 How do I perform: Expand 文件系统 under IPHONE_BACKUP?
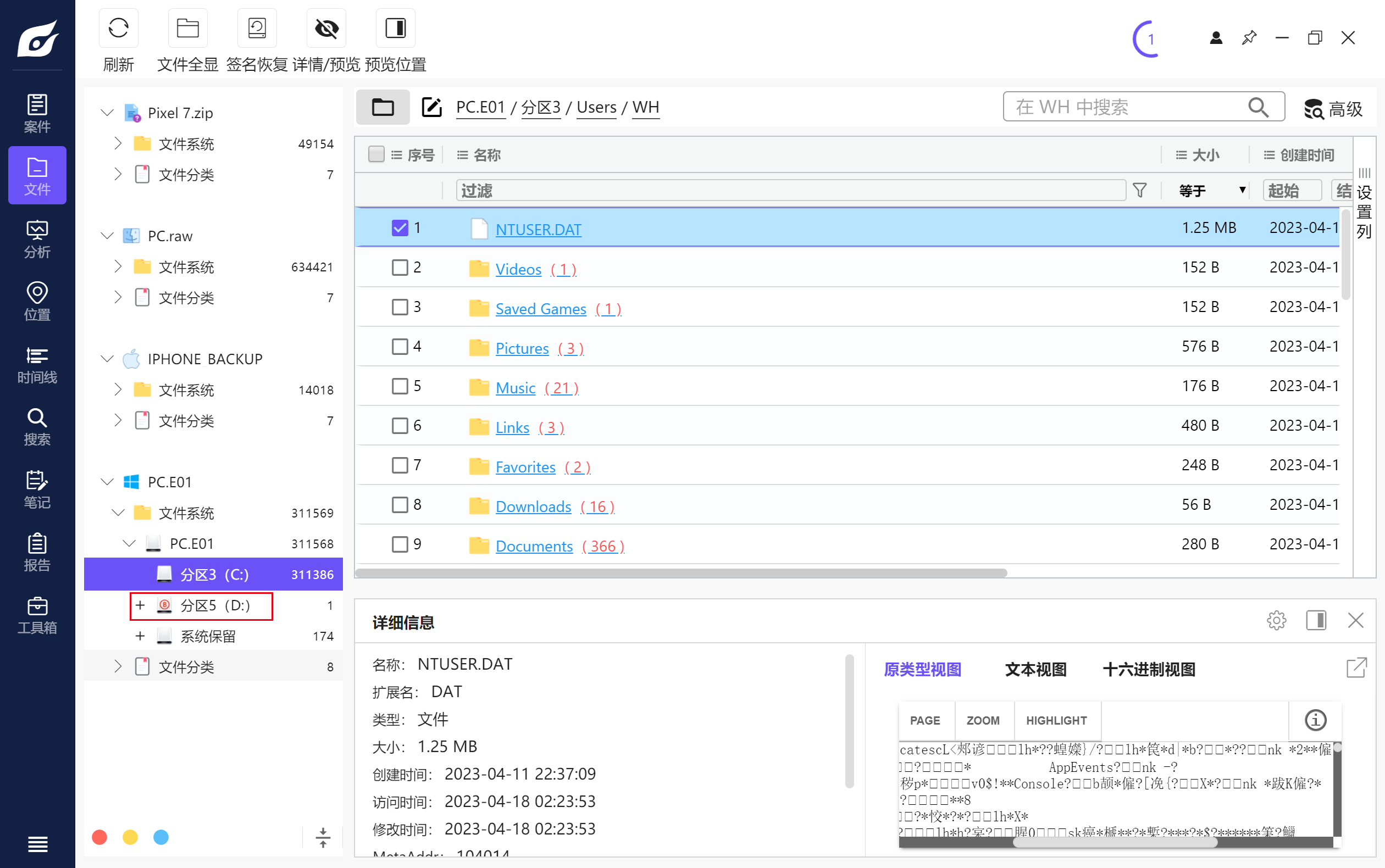pos(118,389)
